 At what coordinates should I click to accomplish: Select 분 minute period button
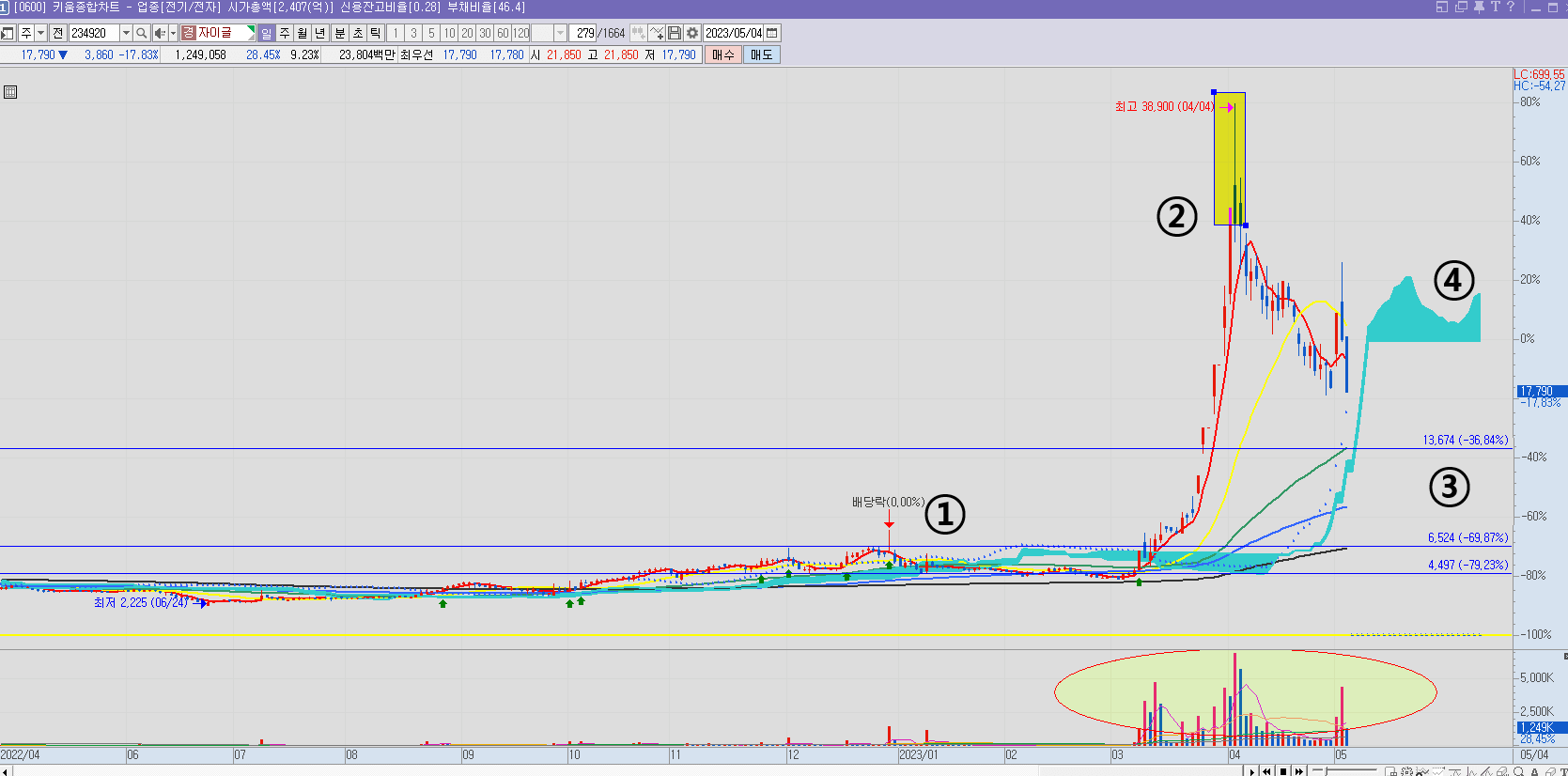(340, 33)
